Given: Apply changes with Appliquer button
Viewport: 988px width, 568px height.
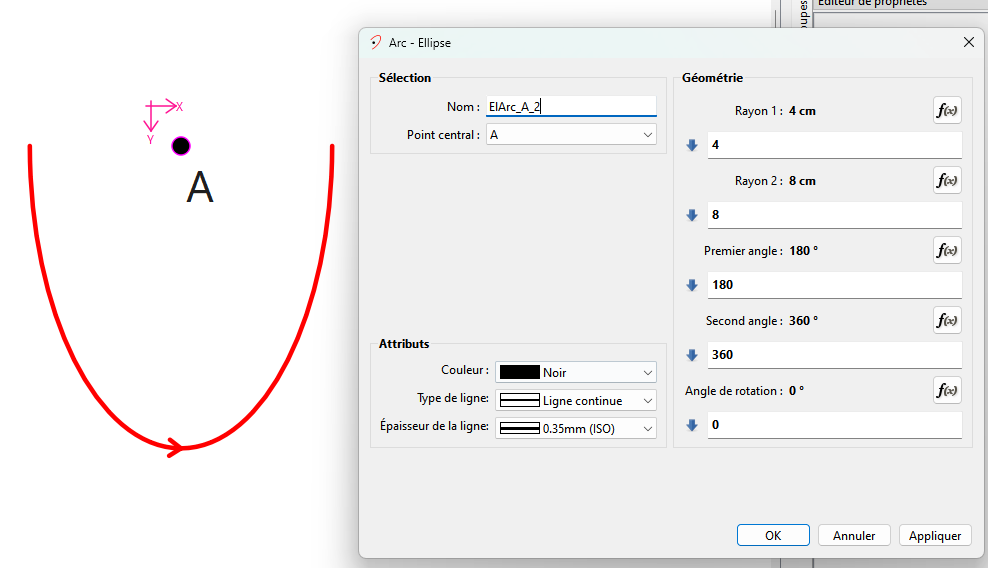Looking at the screenshot, I should coord(935,536).
